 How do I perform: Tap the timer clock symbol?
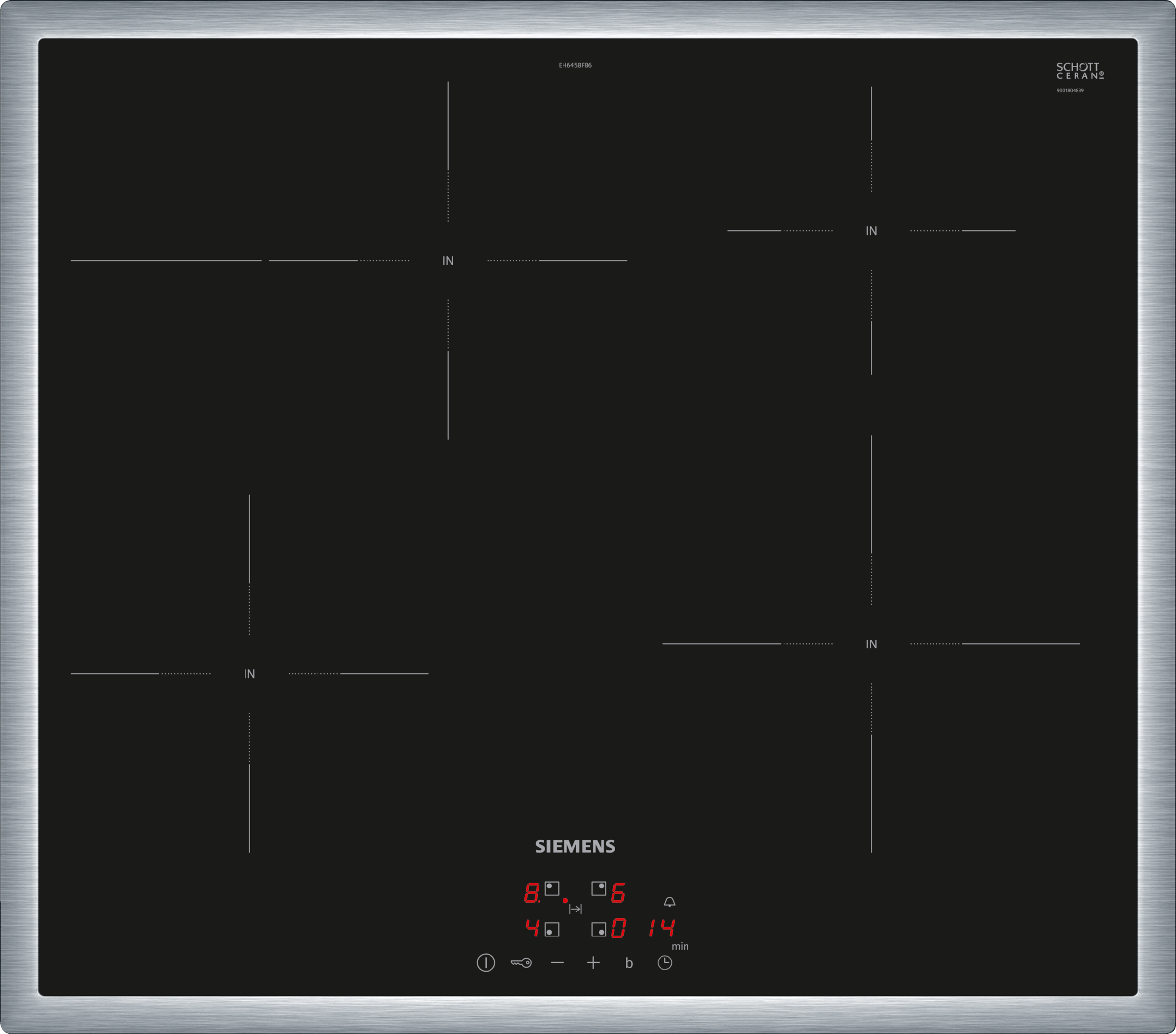tap(664, 962)
